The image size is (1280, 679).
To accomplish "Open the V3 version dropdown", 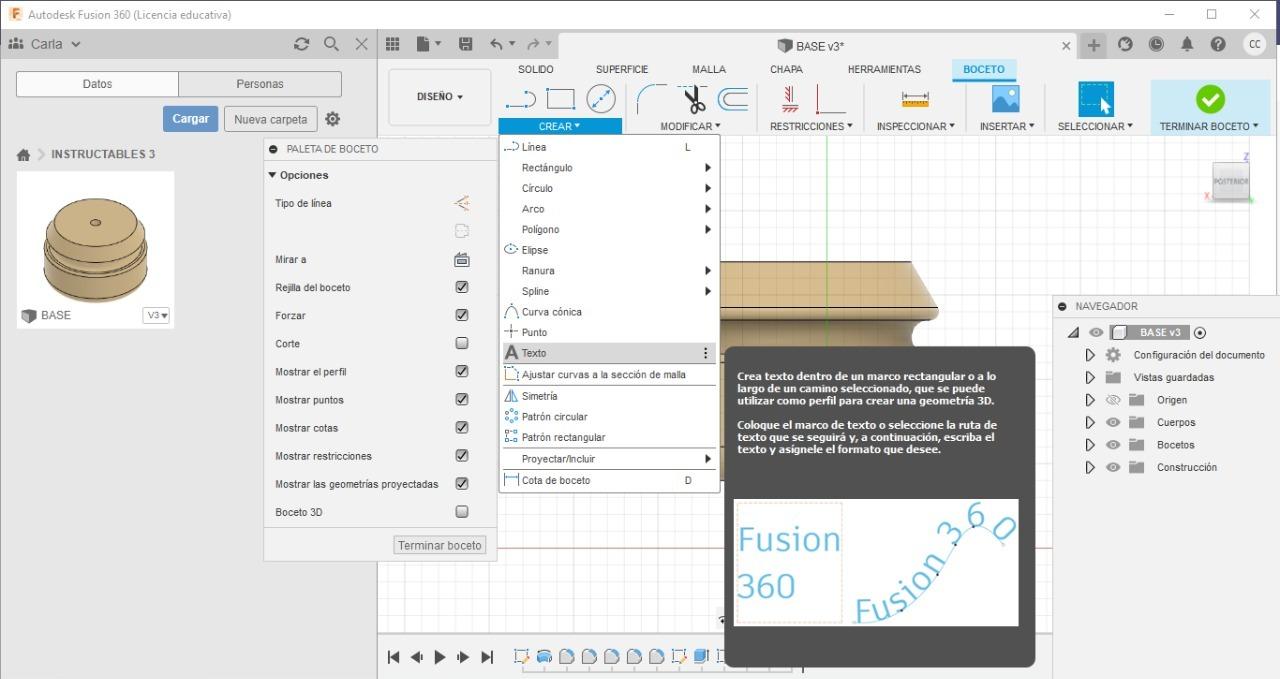I will click(157, 315).
